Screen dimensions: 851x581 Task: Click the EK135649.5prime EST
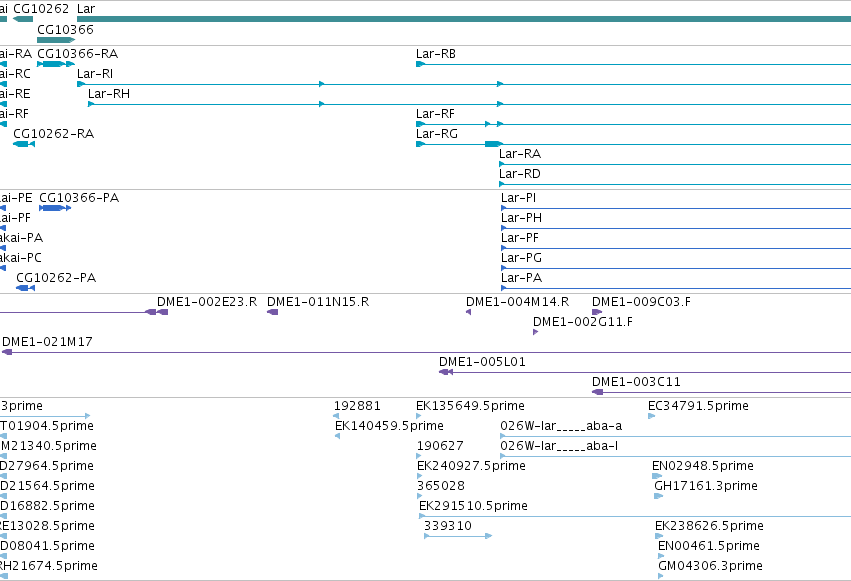click(x=418, y=416)
